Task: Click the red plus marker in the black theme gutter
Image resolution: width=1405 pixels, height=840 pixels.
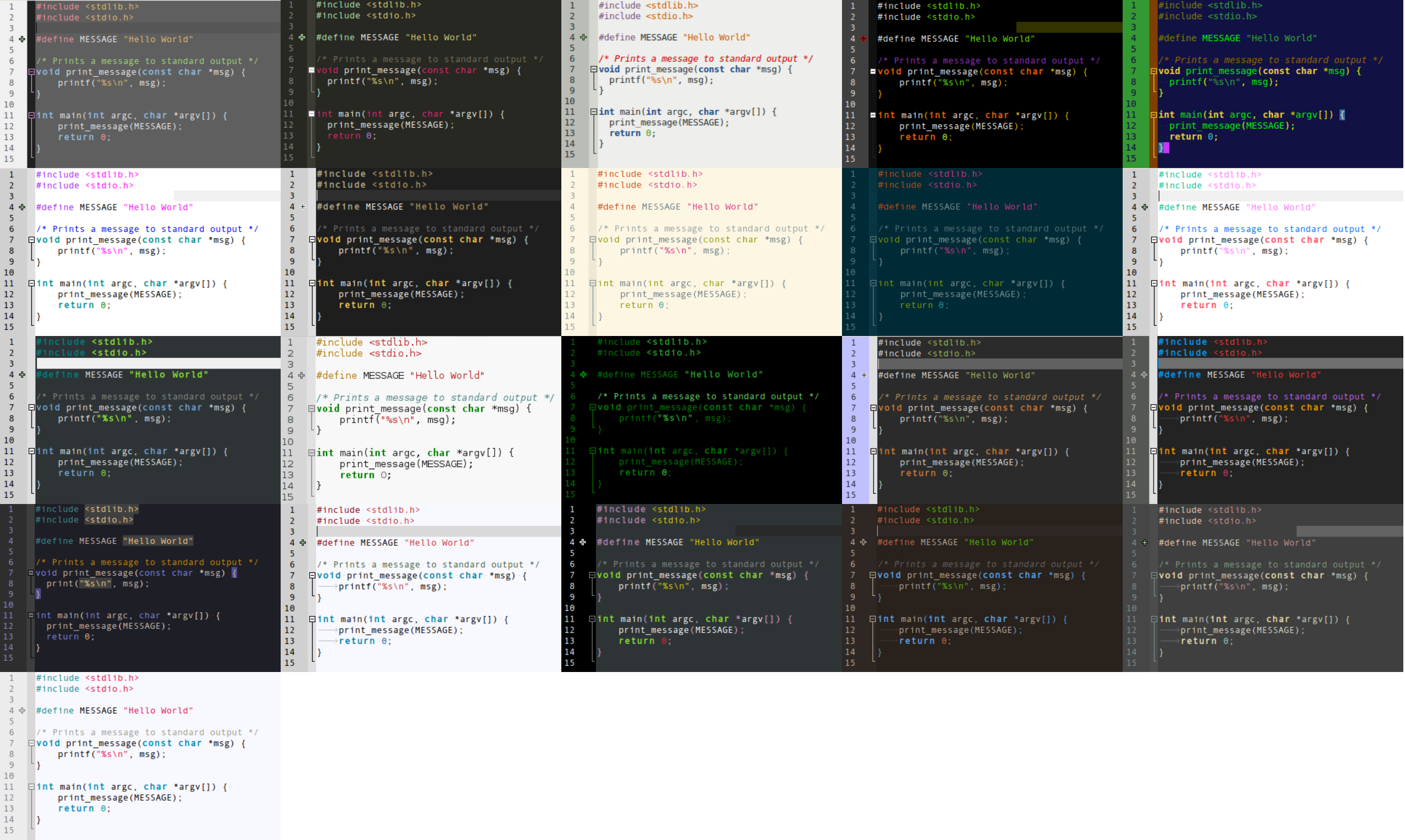Action: [x=863, y=39]
